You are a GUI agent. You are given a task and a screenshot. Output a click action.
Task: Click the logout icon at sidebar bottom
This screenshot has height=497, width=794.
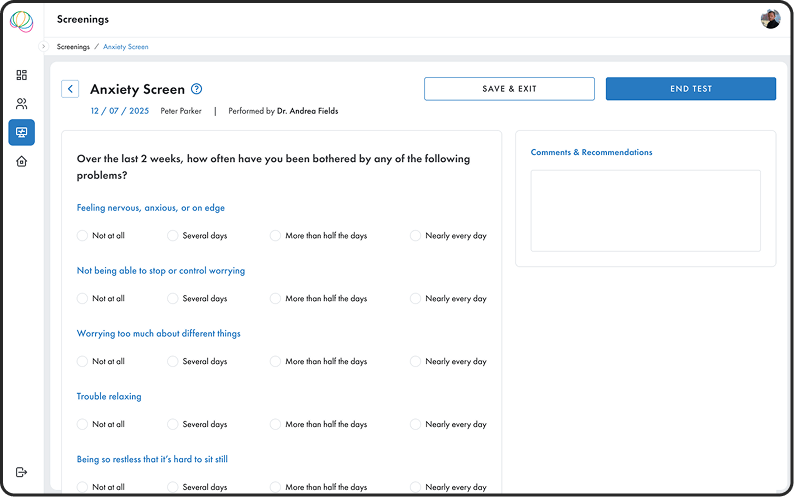21,472
